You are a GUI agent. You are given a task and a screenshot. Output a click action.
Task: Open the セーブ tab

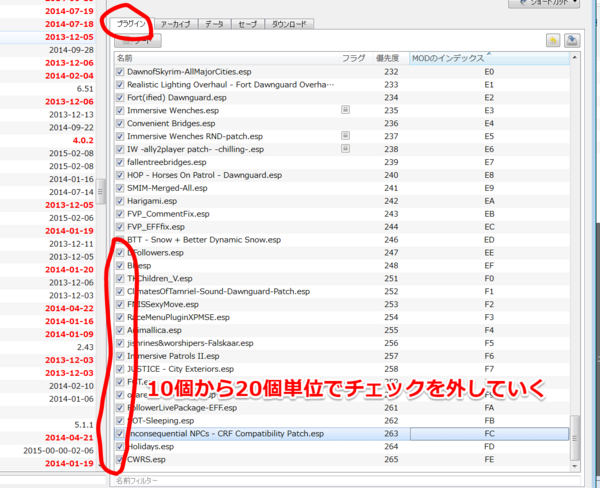(248, 24)
